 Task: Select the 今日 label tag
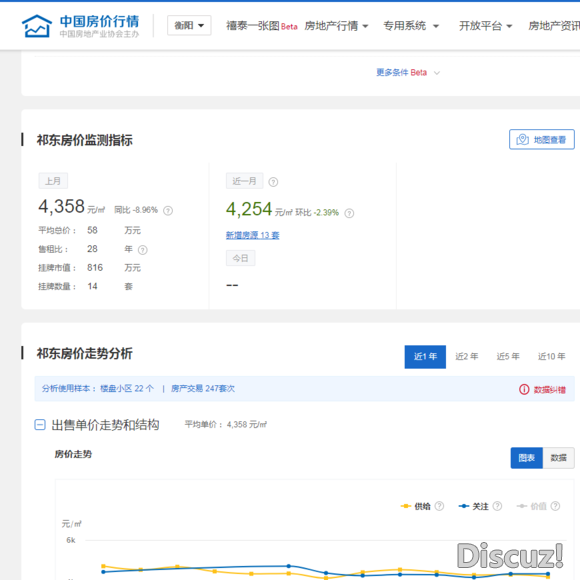[240, 258]
